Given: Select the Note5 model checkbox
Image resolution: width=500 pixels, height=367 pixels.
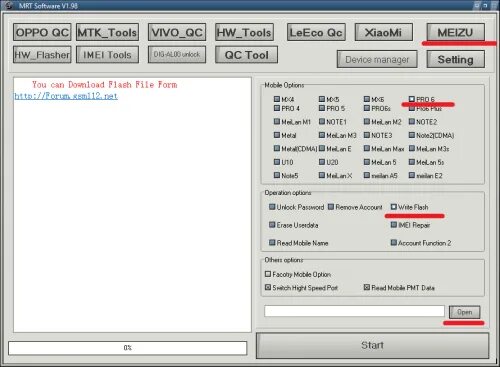Looking at the screenshot, I should coord(277,175).
